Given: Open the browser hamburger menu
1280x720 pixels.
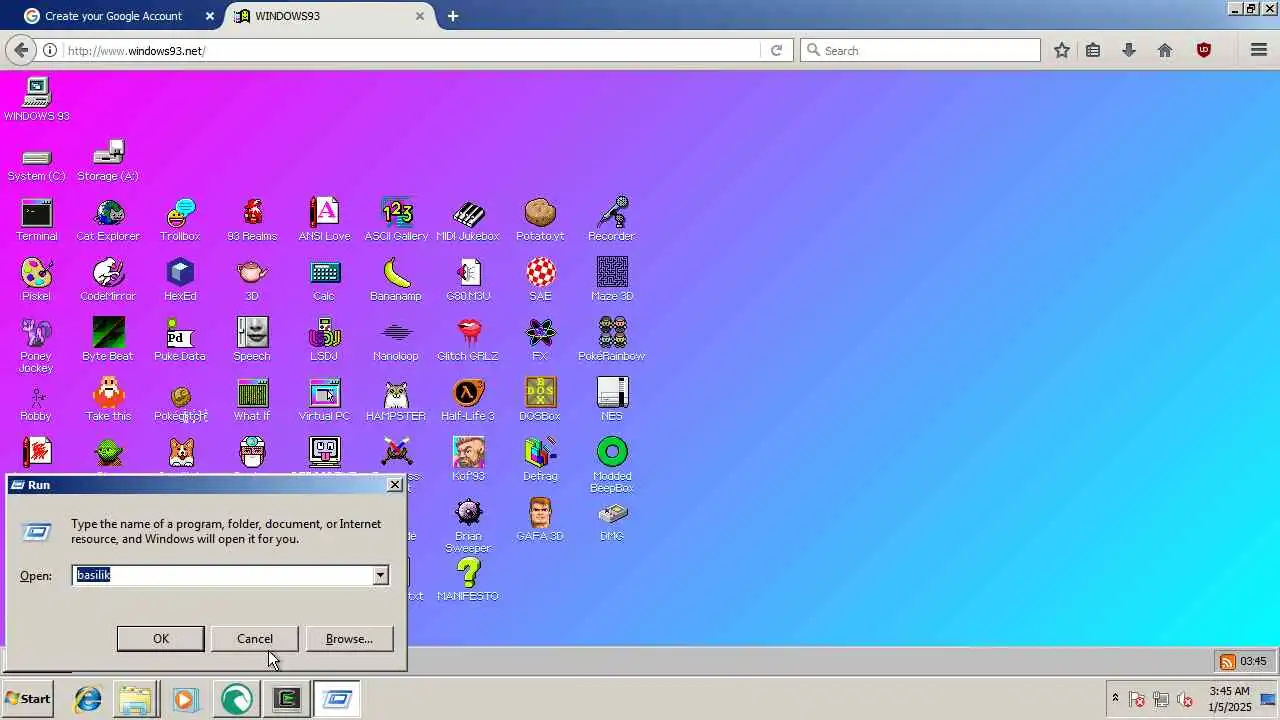Looking at the screenshot, I should pyautogui.click(x=1259, y=50).
